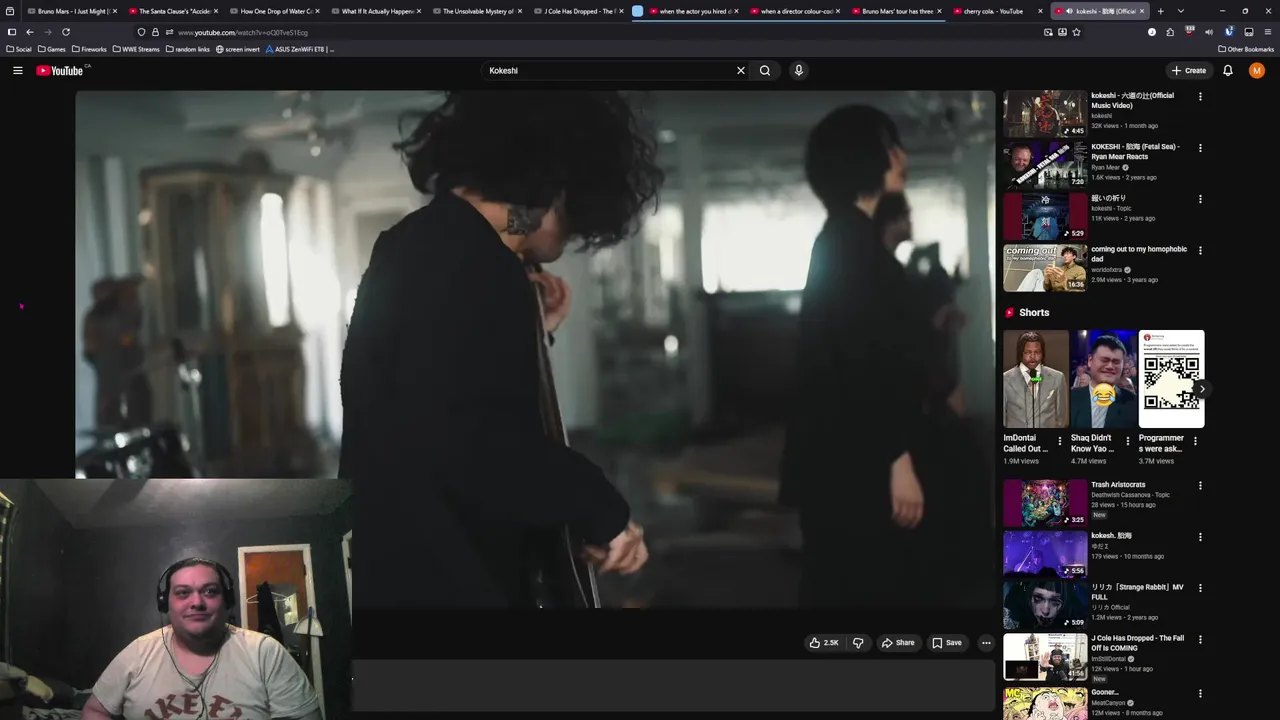Open new browser tab
Screen dimensions: 1280x720
click(1161, 11)
